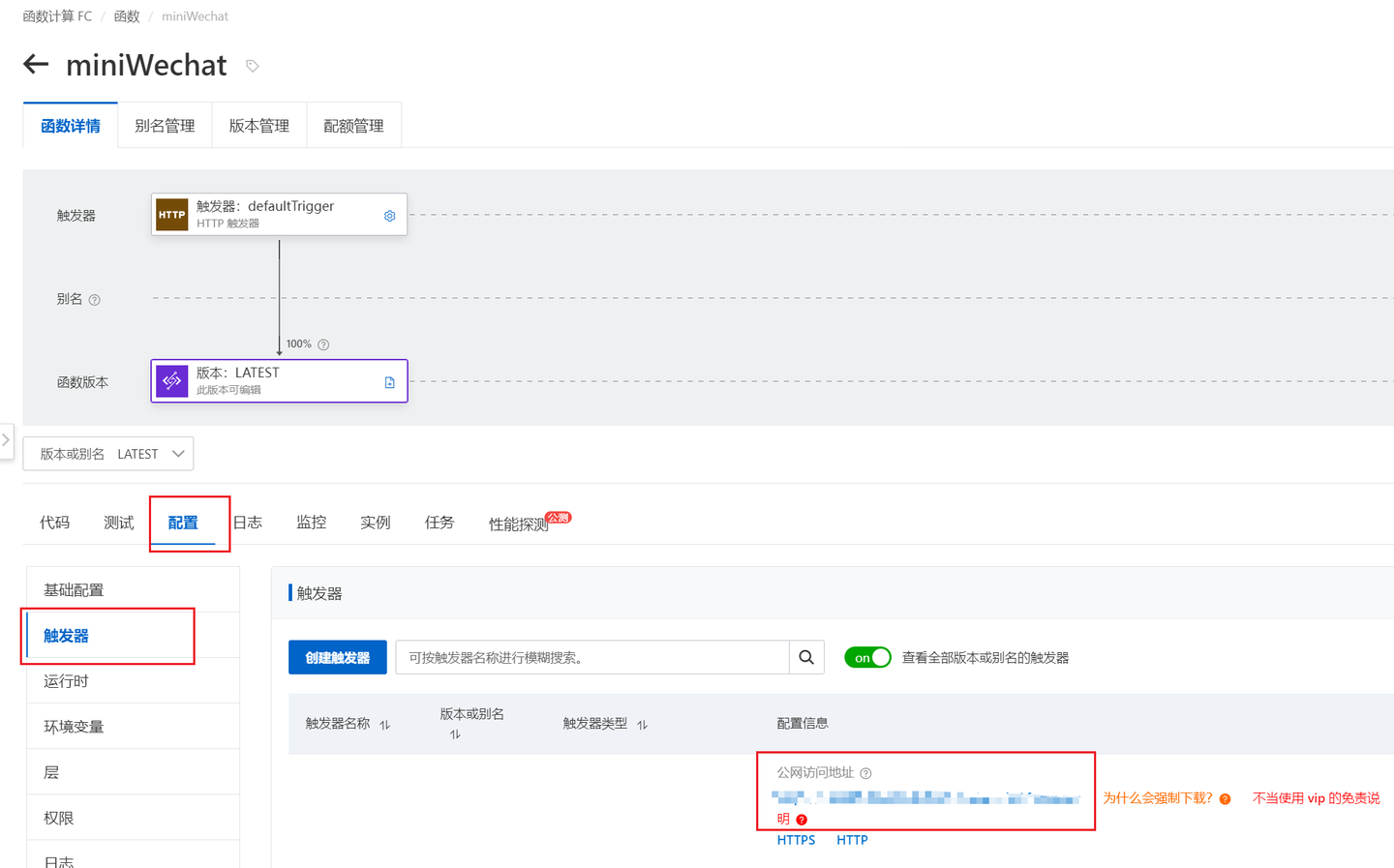
Task: Click the HTTP link under public address
Action: [852, 840]
